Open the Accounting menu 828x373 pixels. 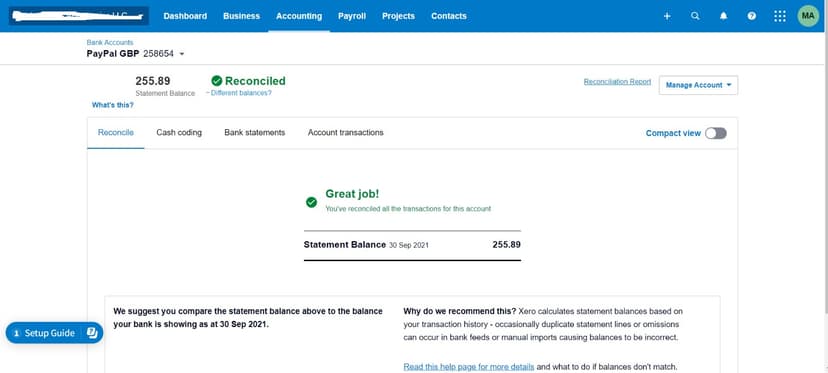click(x=299, y=16)
